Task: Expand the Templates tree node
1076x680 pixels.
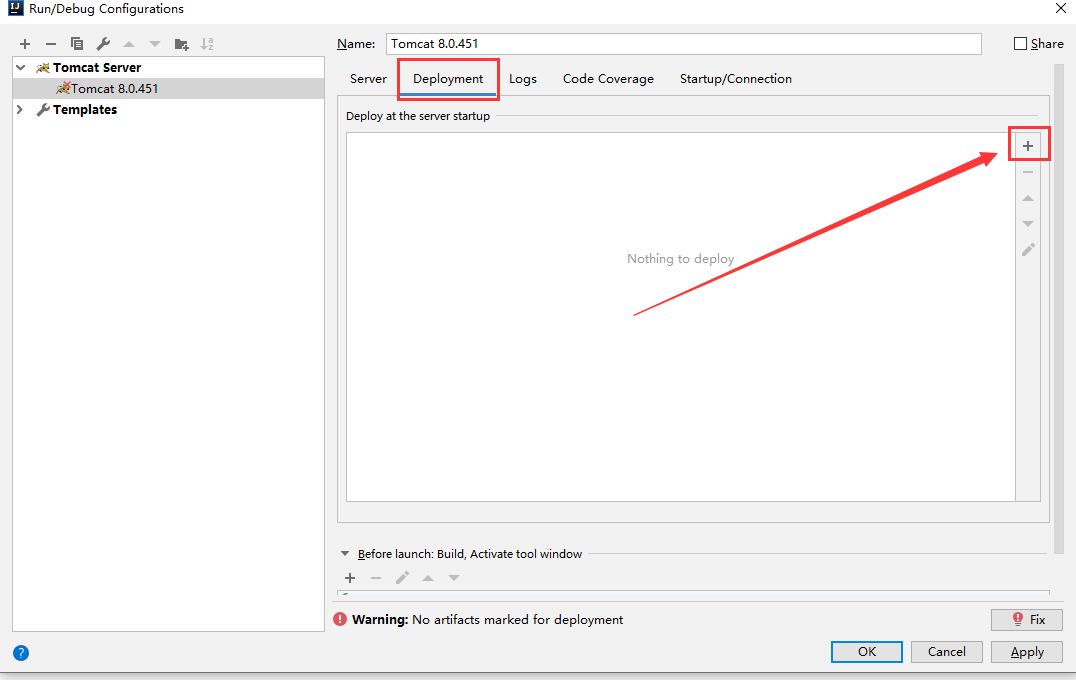Action: coord(20,109)
